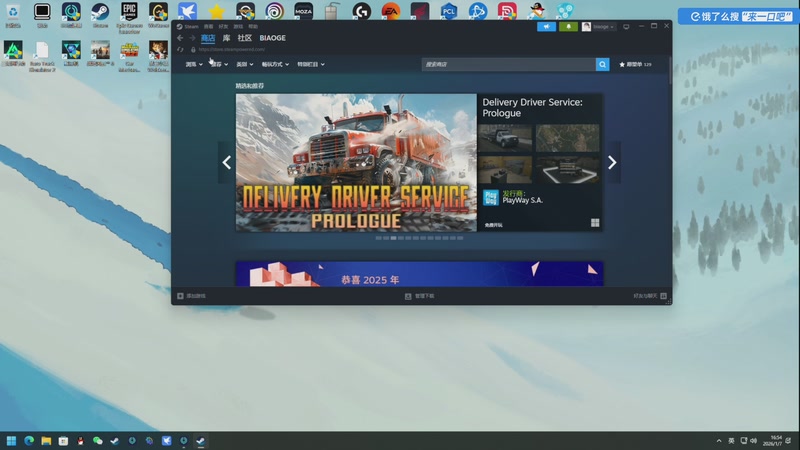The height and width of the screenshot is (450, 800).
Task: Open the white truck screenshot thumbnail
Action: 505,138
